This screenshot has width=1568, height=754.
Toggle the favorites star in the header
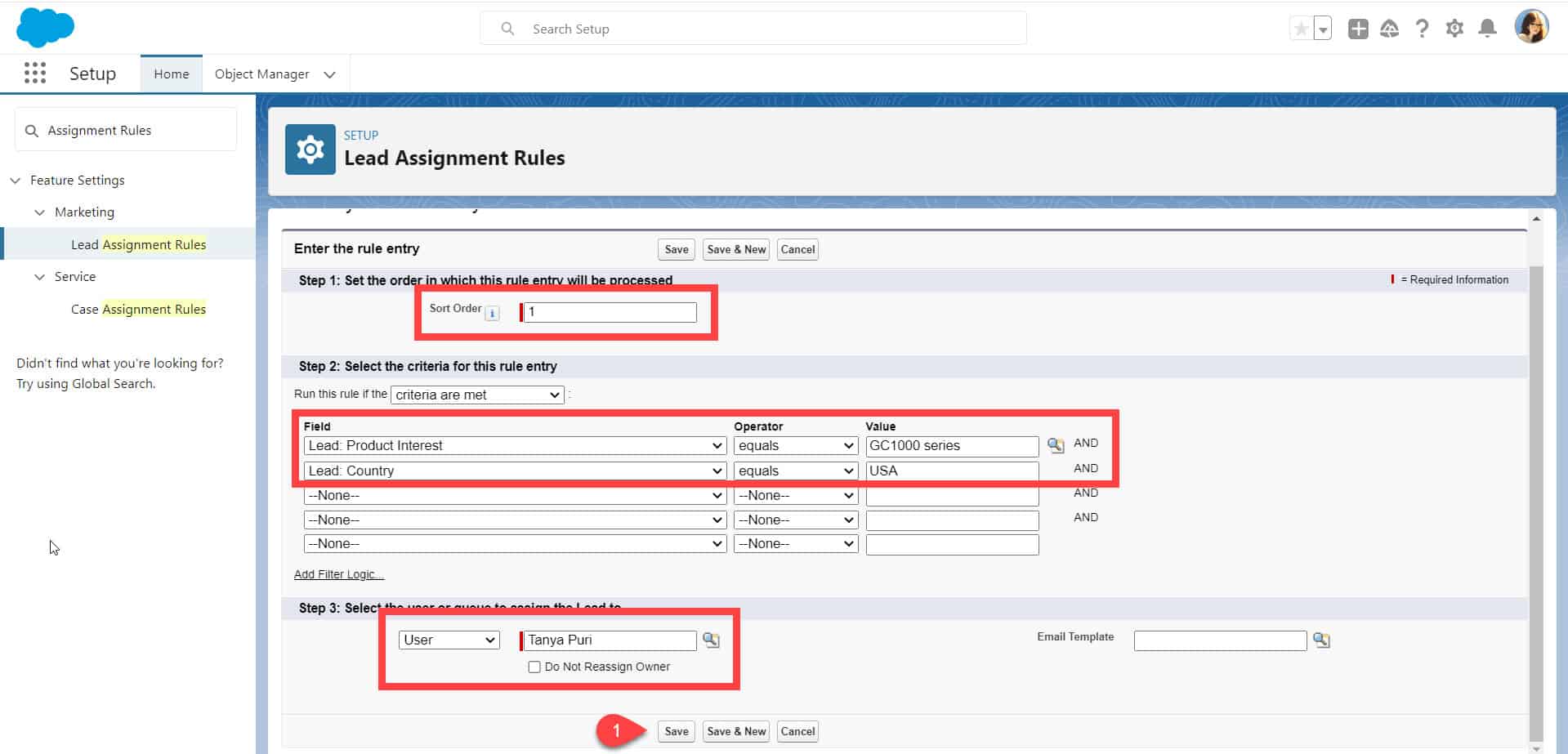pos(1300,27)
